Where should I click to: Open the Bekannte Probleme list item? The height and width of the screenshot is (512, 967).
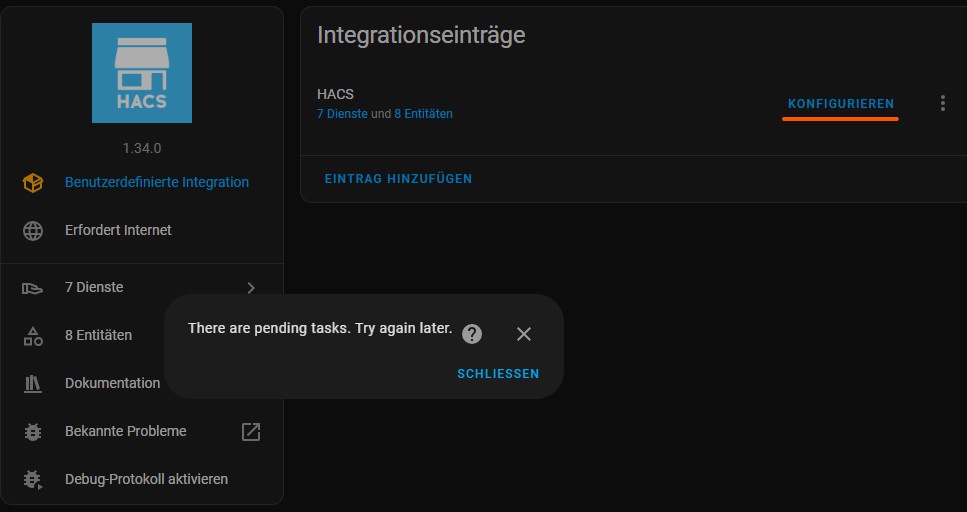[126, 432]
